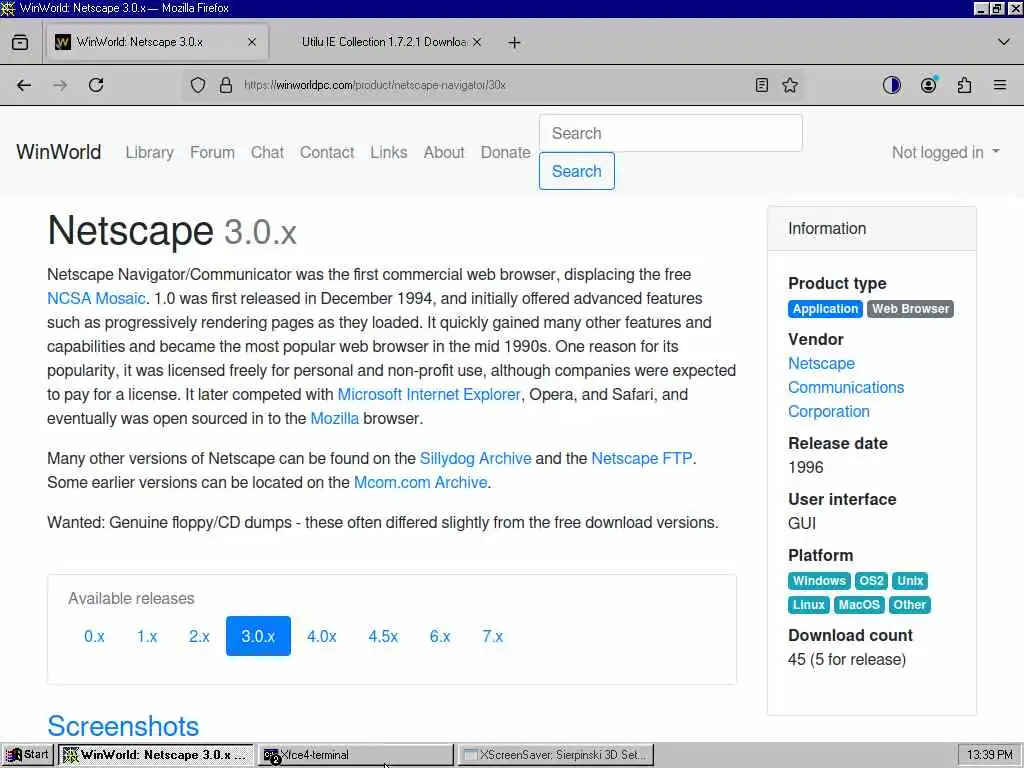Screen dimensions: 1024x768
Task: Click the Search button
Action: (577, 171)
